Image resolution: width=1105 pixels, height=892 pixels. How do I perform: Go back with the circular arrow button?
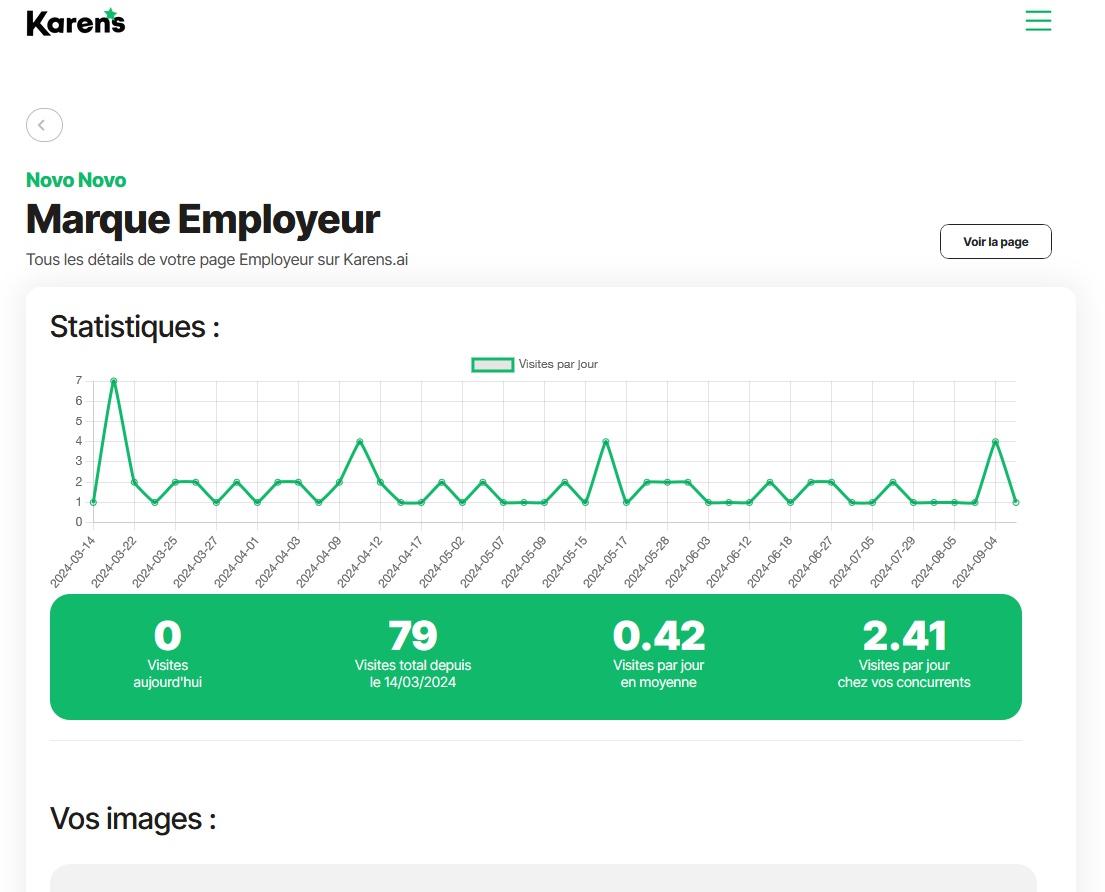pyautogui.click(x=44, y=125)
